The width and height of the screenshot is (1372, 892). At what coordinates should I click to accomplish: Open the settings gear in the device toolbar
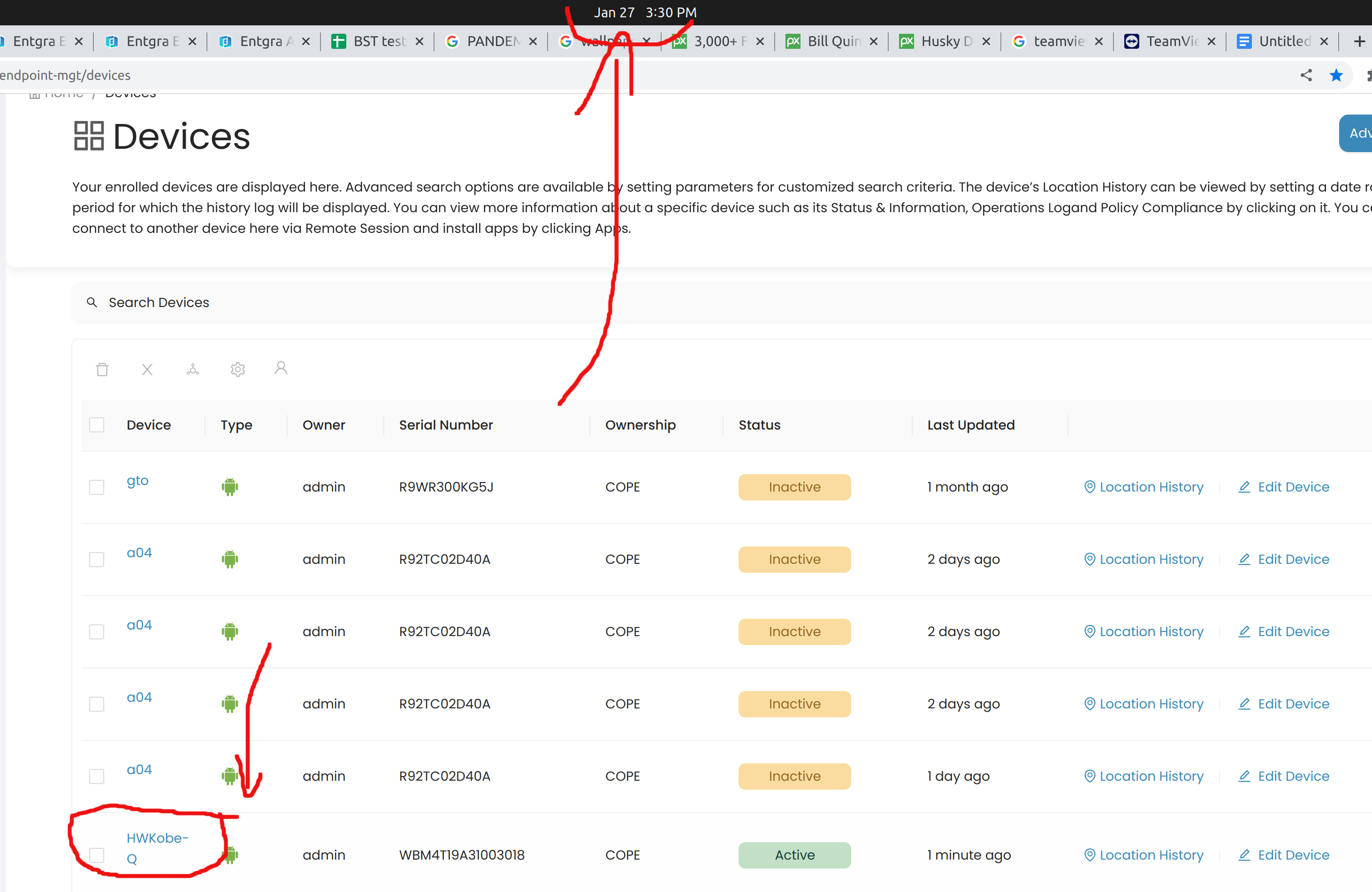pyautogui.click(x=237, y=369)
